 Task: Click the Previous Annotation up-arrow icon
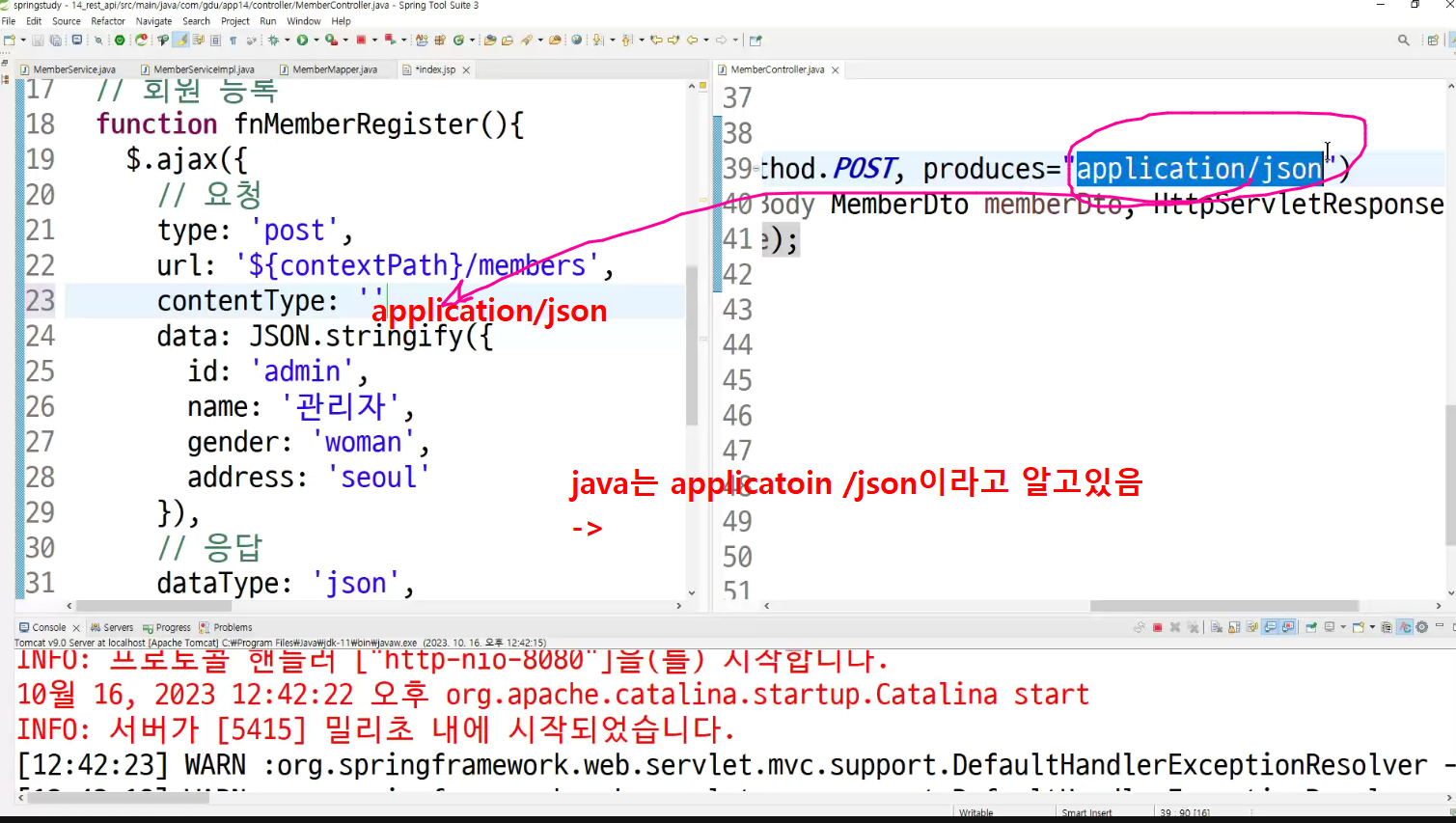[627, 41]
